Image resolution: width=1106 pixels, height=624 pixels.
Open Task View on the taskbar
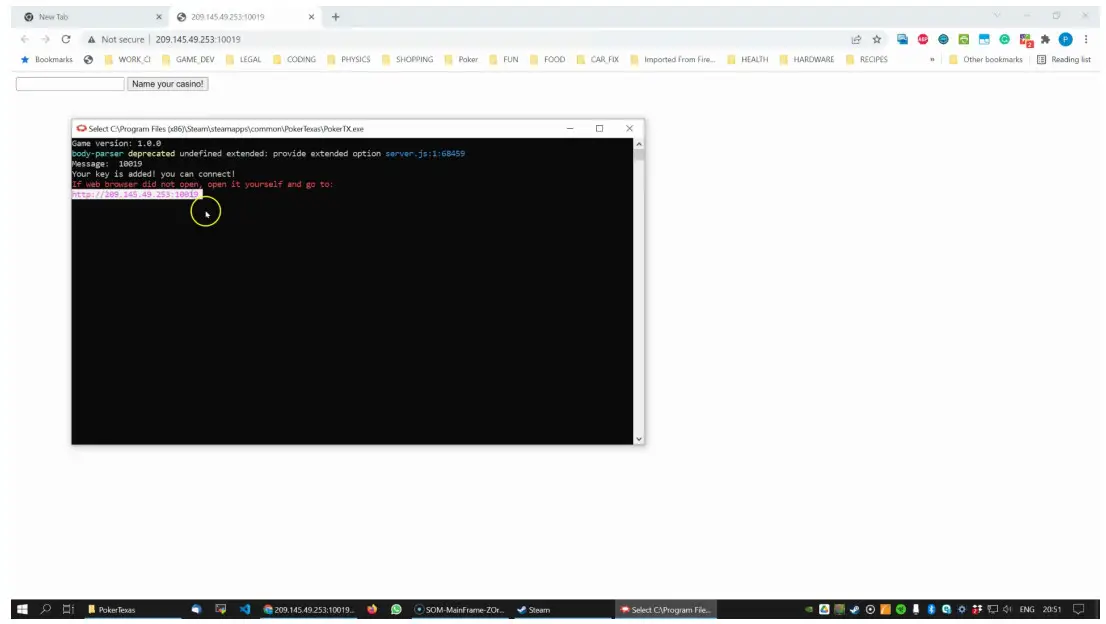[x=68, y=609]
